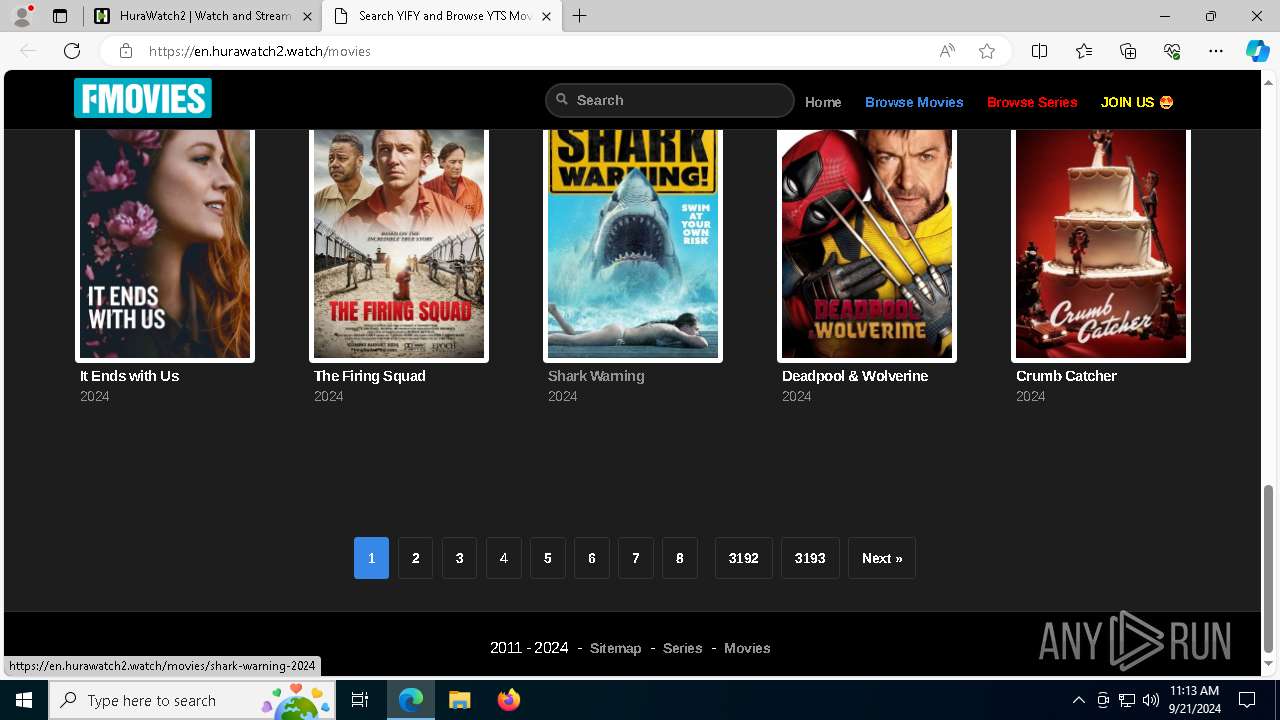This screenshot has height=720, width=1280.
Task: Open Browser essentials
Action: click(x=1172, y=51)
